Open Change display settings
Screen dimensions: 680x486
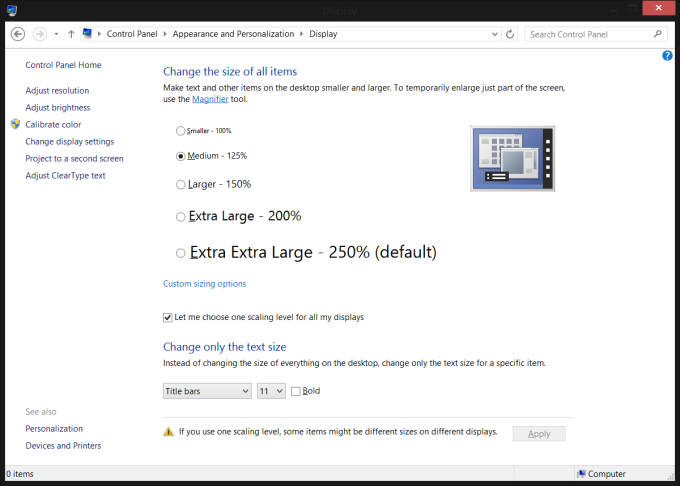point(69,142)
